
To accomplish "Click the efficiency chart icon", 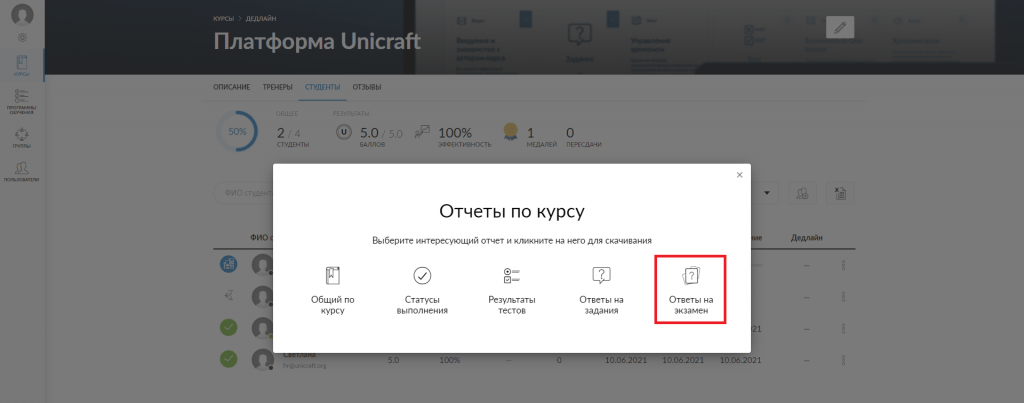I will [x=423, y=131].
